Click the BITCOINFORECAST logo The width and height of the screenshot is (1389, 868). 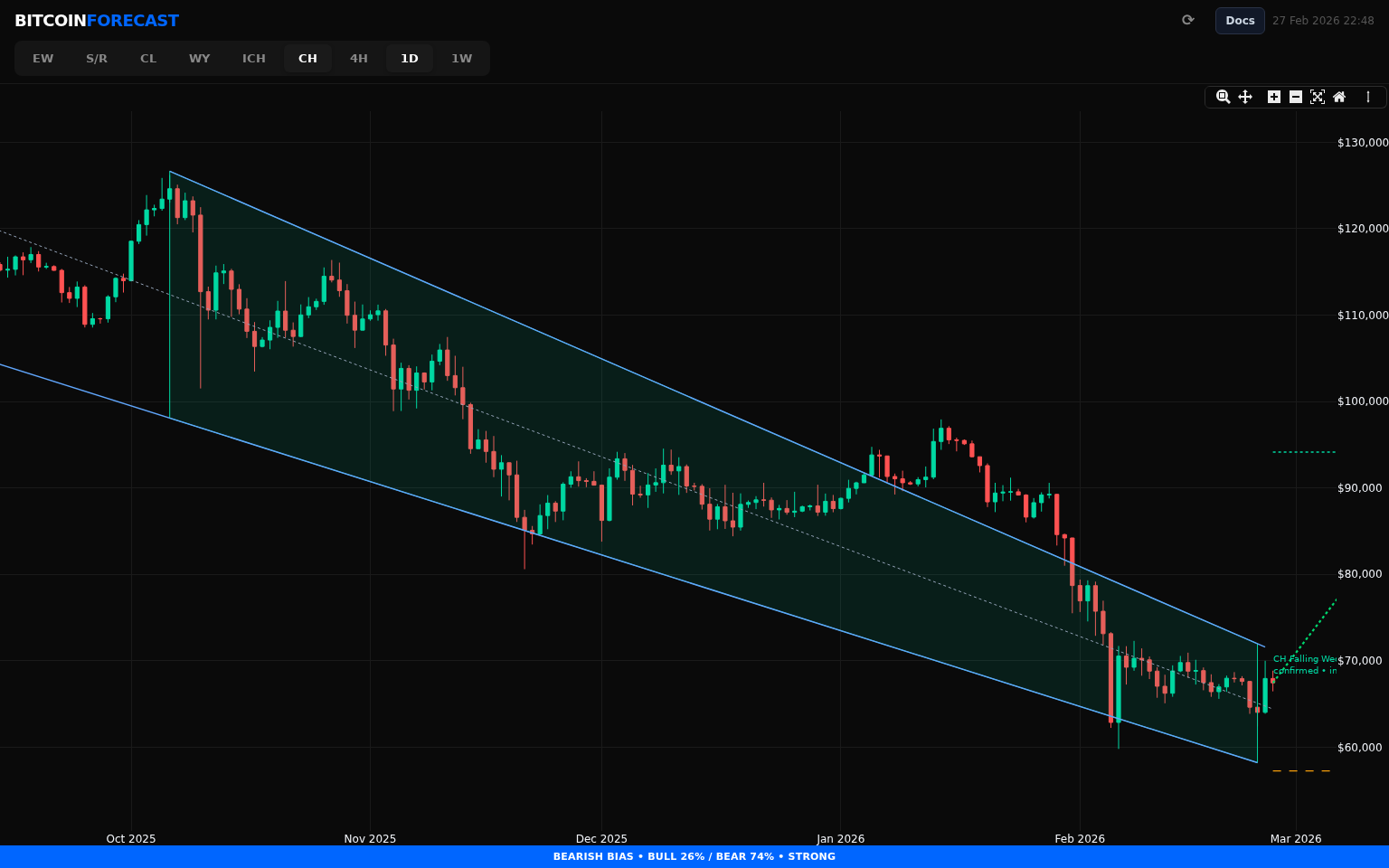pos(97,21)
